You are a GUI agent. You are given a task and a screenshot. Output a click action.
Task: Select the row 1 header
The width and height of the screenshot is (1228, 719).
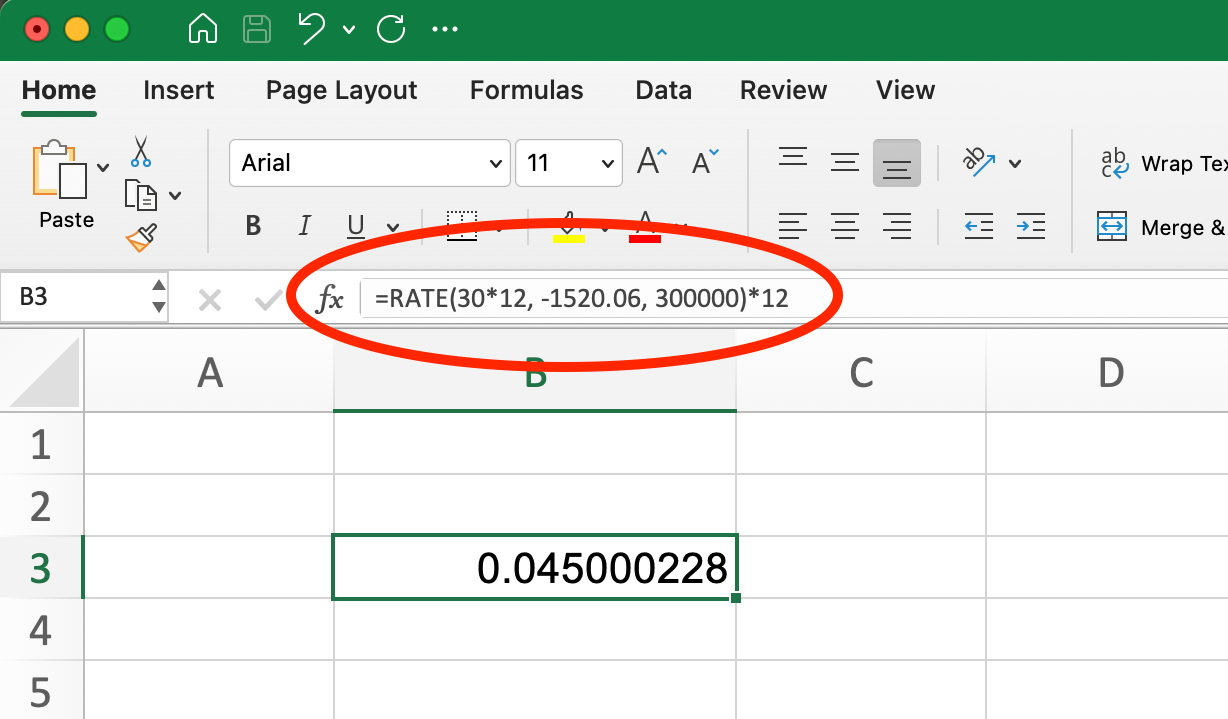tap(41, 444)
